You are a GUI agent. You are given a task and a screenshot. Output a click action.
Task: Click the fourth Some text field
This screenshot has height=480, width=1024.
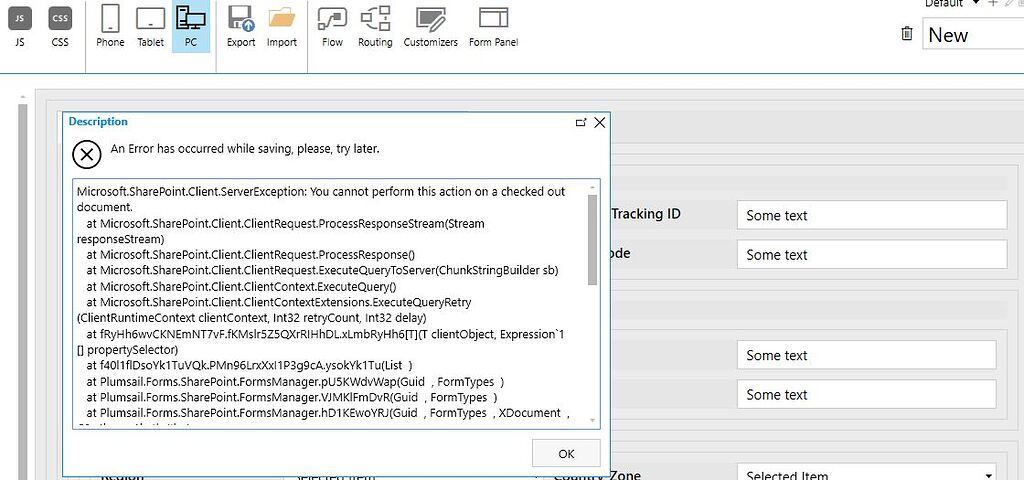[x=867, y=394]
